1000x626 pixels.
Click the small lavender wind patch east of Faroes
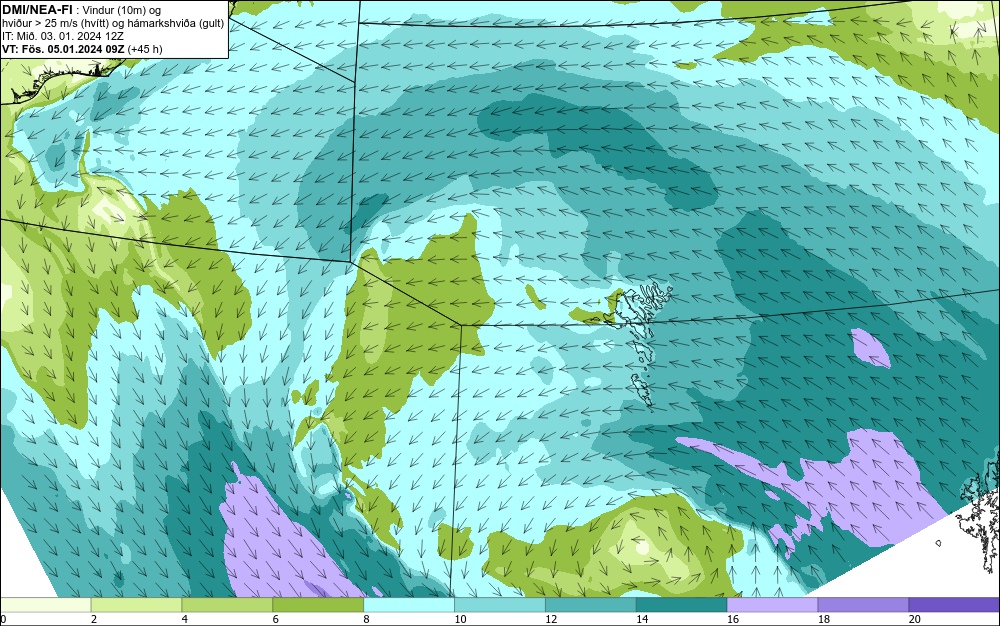(x=871, y=349)
